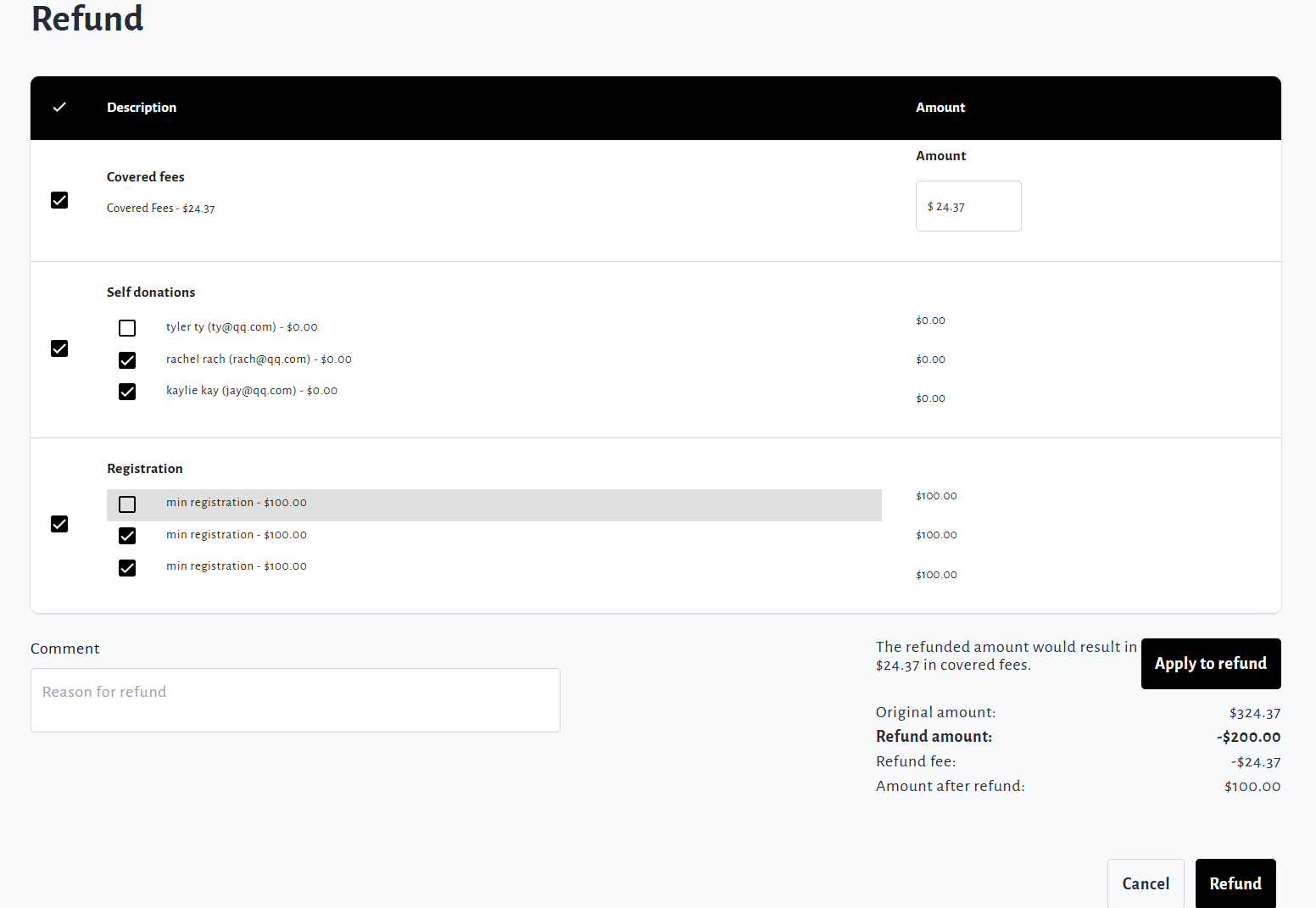The width and height of the screenshot is (1316, 908).
Task: Uncheck the kaylie kay donation checkbox
Action: pos(127,392)
